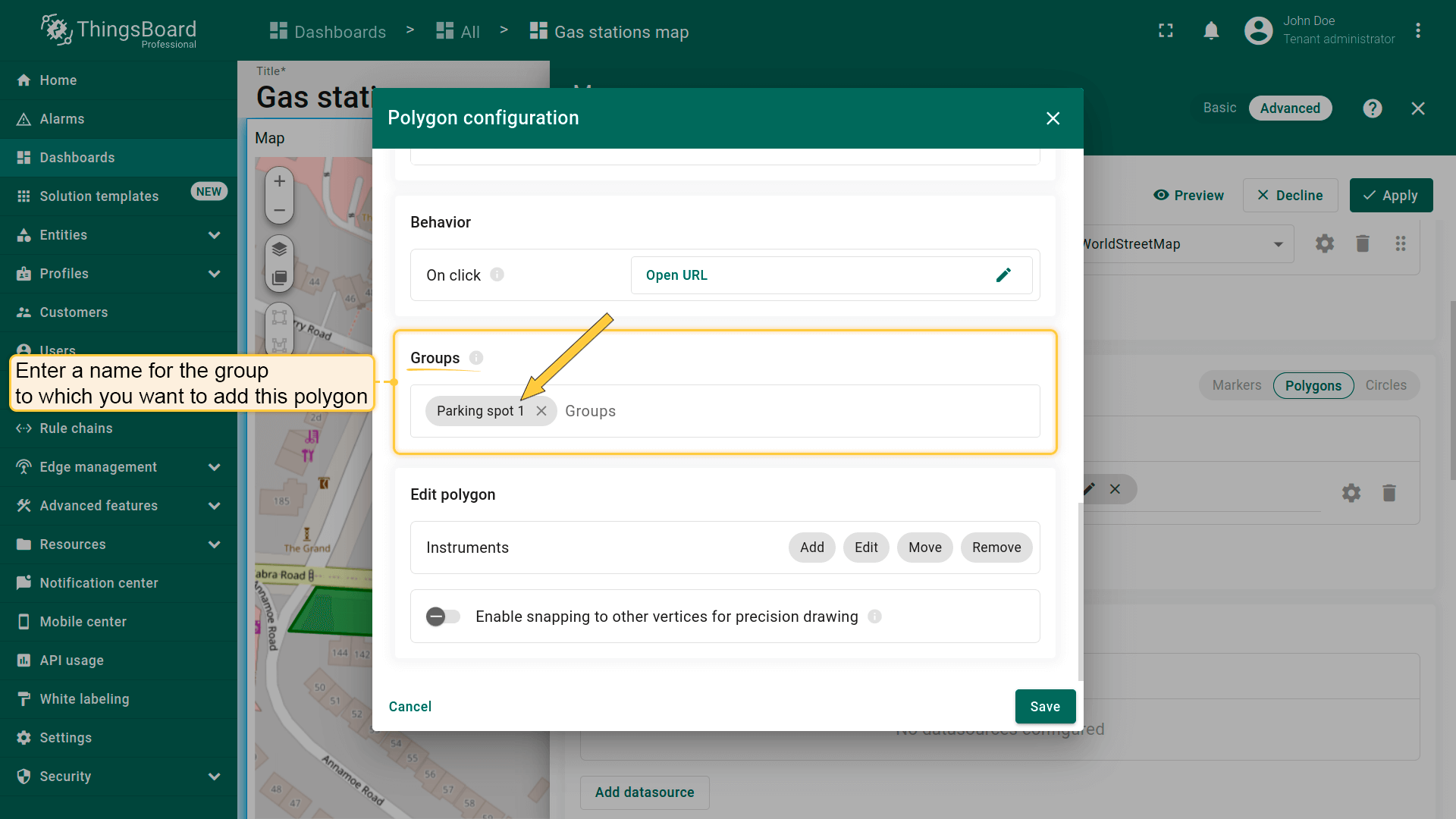Open the top-right three-dot user menu
The height and width of the screenshot is (819, 1456).
(x=1417, y=31)
